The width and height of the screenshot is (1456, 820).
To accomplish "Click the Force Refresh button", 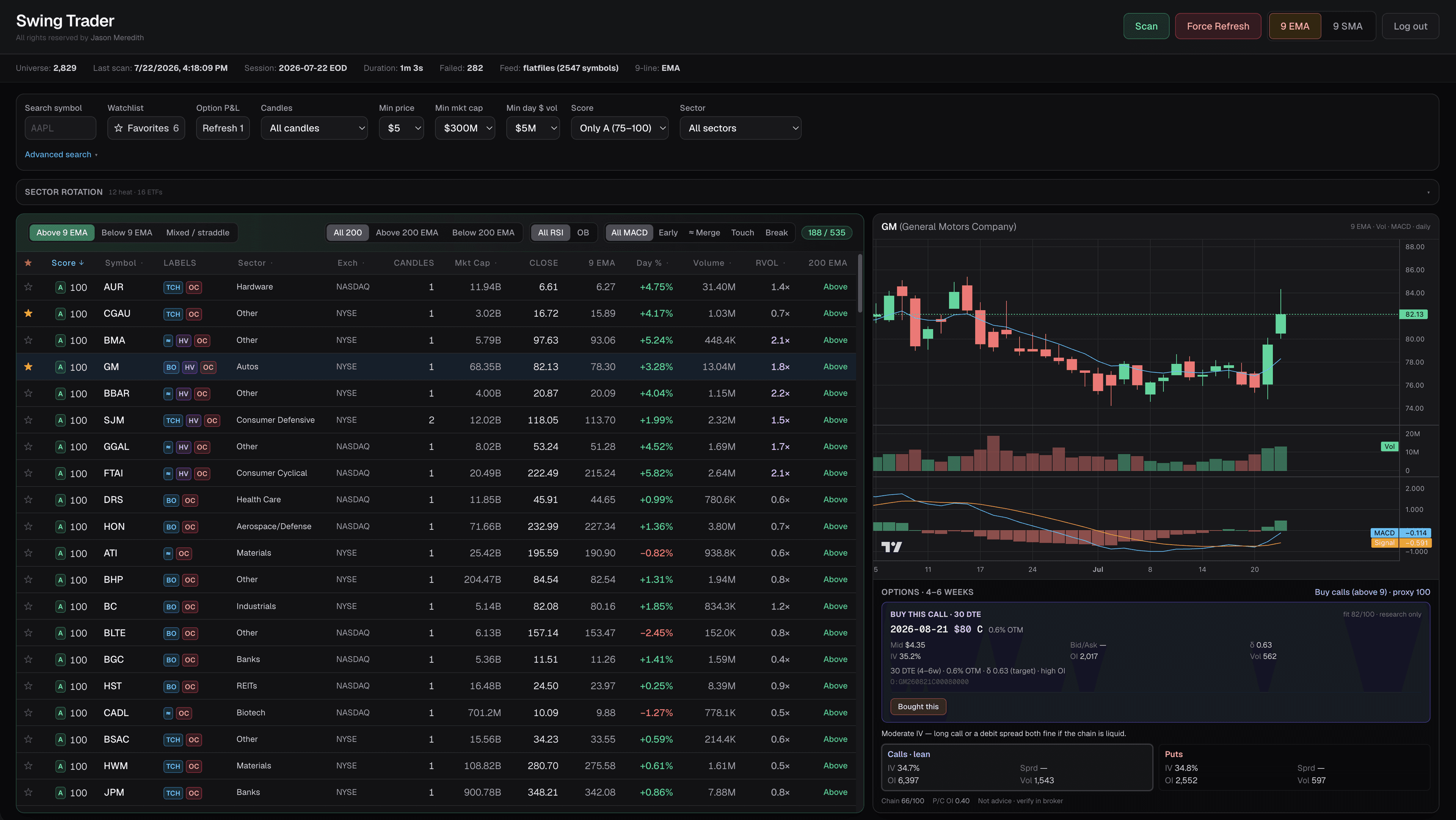I will coord(1218,26).
